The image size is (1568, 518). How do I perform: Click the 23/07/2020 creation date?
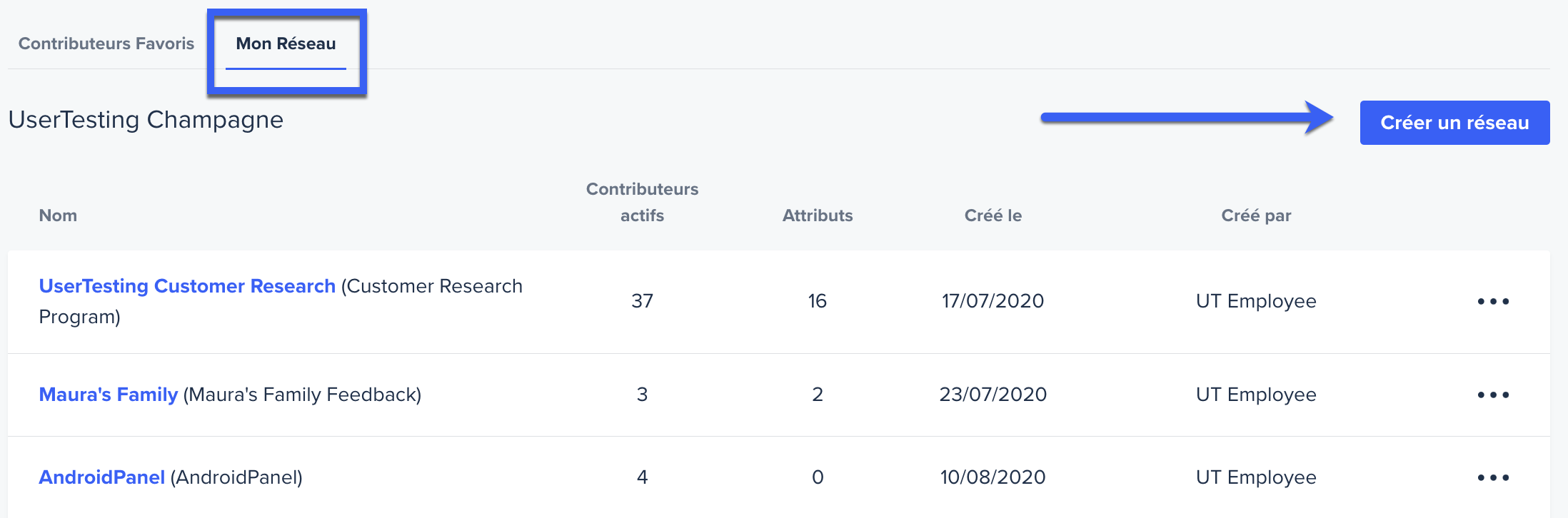coord(993,395)
